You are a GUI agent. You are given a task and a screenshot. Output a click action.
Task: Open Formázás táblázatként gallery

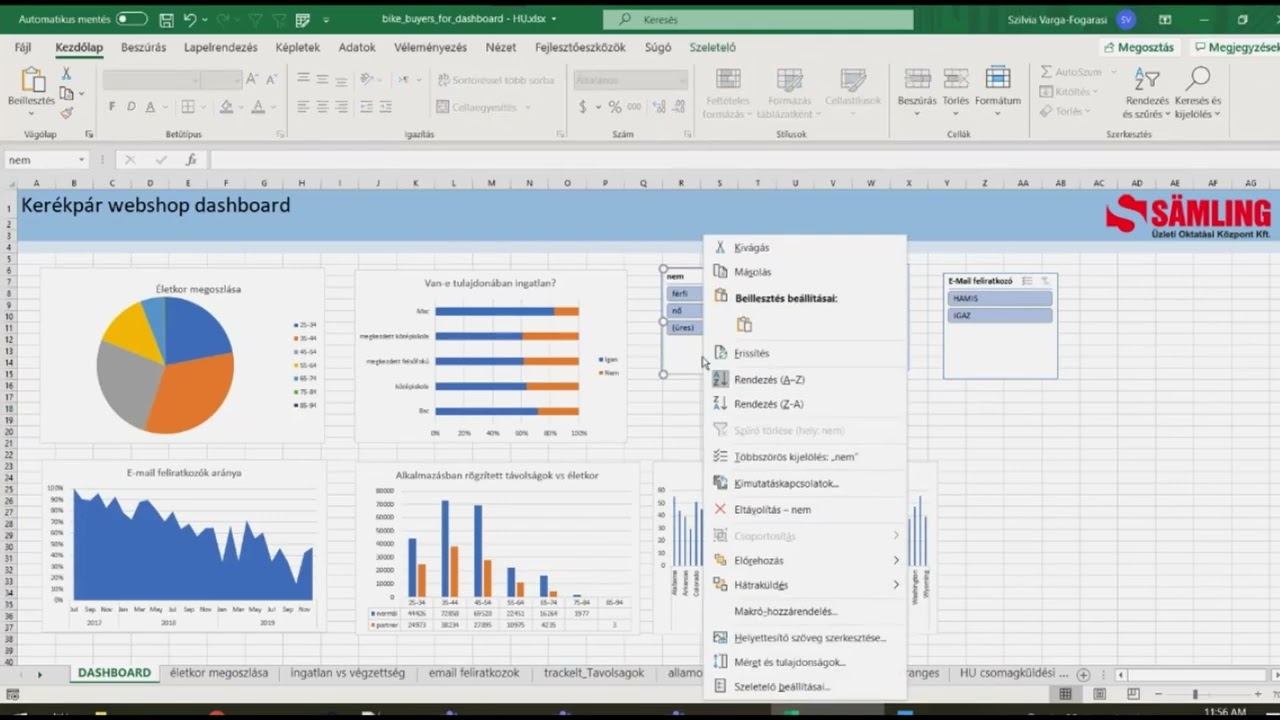pyautogui.click(x=789, y=94)
